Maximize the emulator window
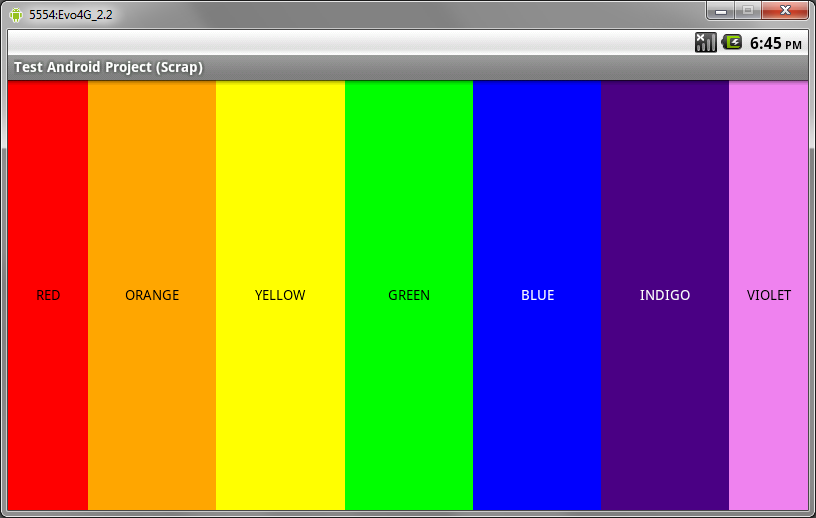 click(x=748, y=11)
